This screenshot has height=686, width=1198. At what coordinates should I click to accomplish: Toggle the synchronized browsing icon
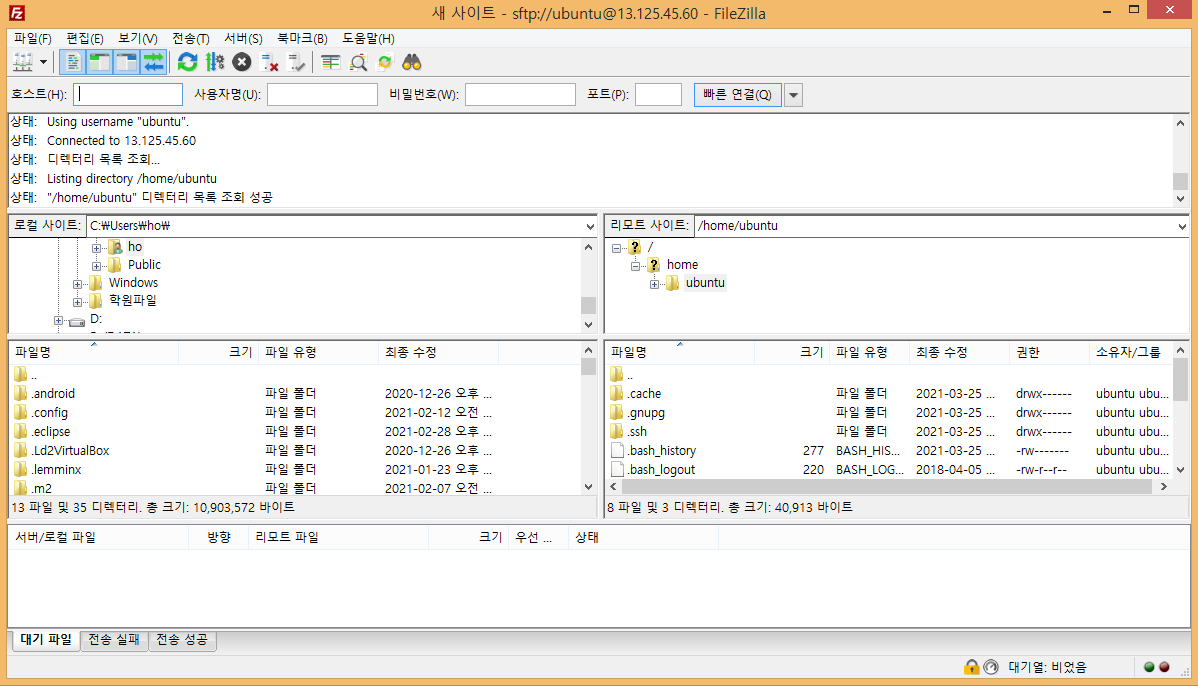click(384, 63)
